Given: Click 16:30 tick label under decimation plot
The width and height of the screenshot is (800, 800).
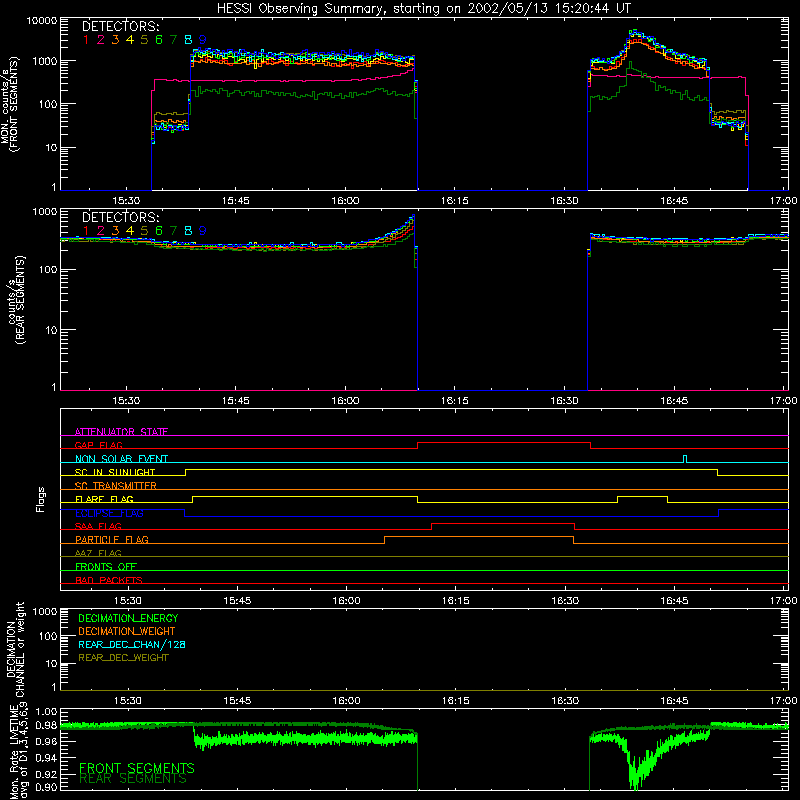Looking at the screenshot, I should pos(565,701).
